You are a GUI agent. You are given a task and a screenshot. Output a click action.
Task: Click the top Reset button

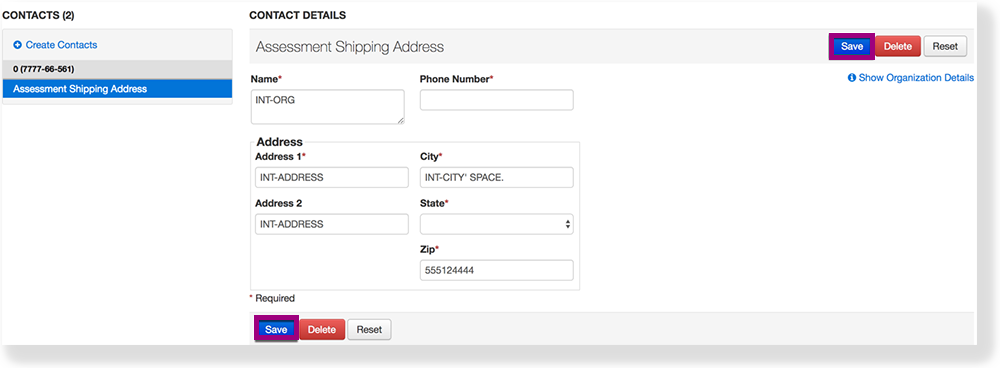tap(945, 47)
